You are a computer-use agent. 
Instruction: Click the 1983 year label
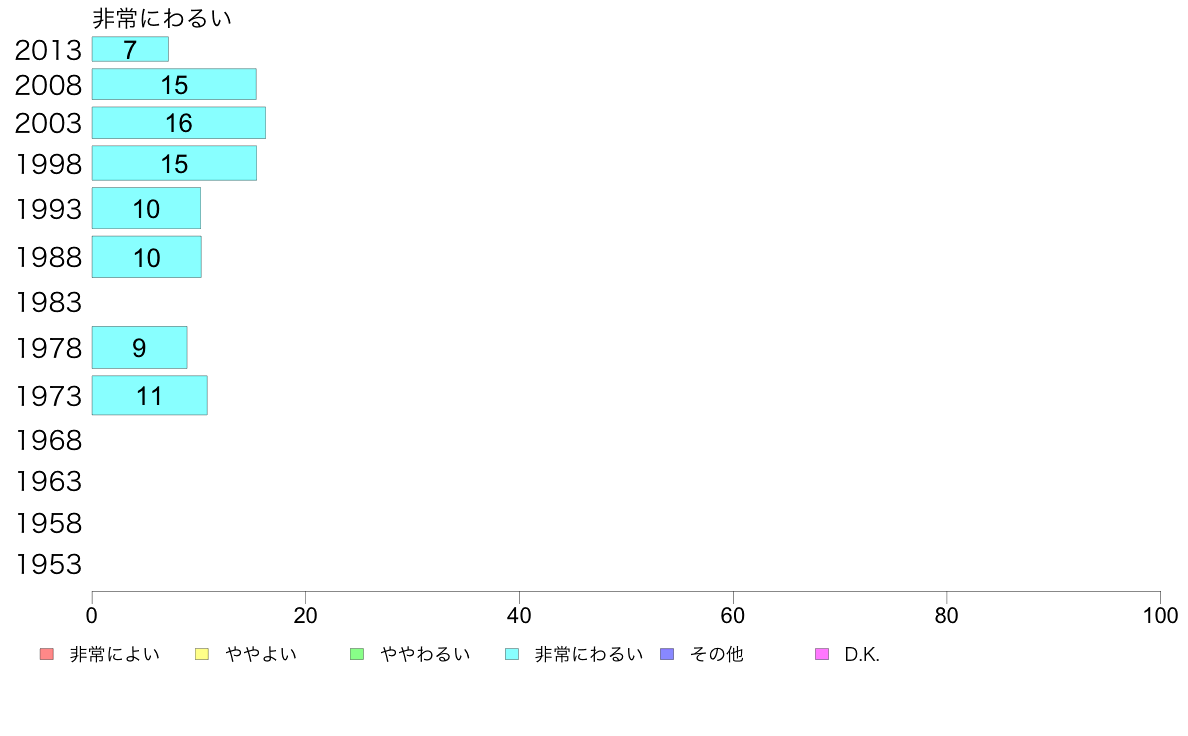(x=48, y=302)
